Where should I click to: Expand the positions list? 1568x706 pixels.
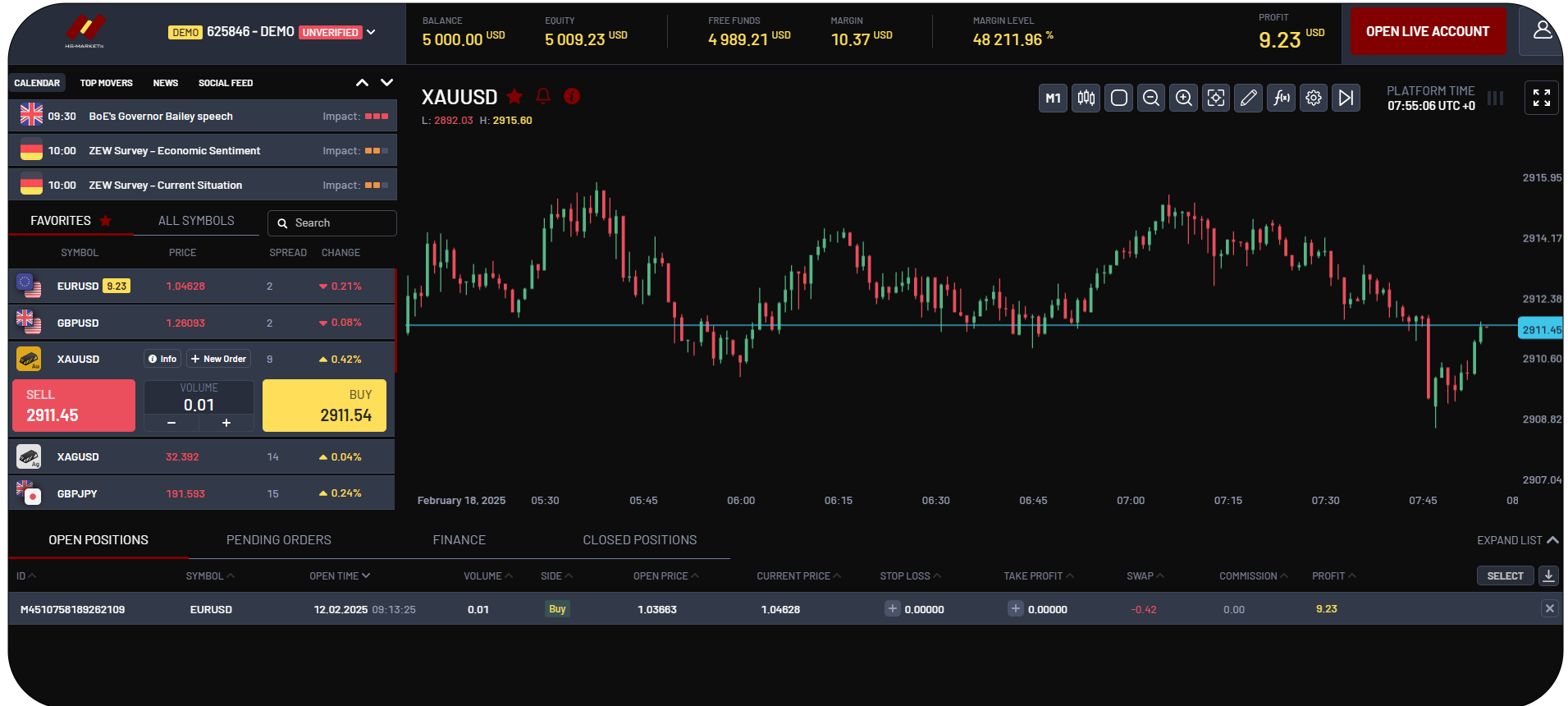(x=1517, y=540)
